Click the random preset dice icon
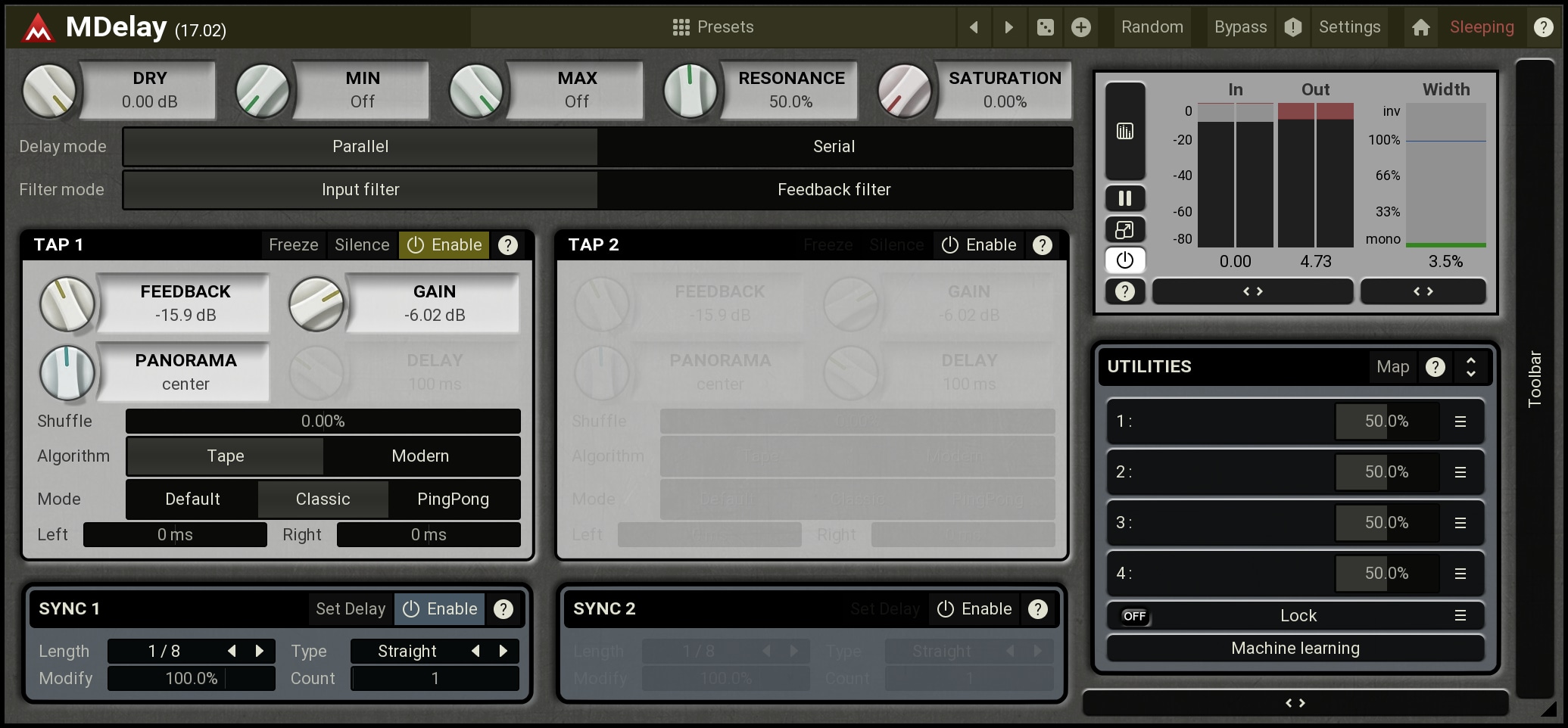 1045,27
